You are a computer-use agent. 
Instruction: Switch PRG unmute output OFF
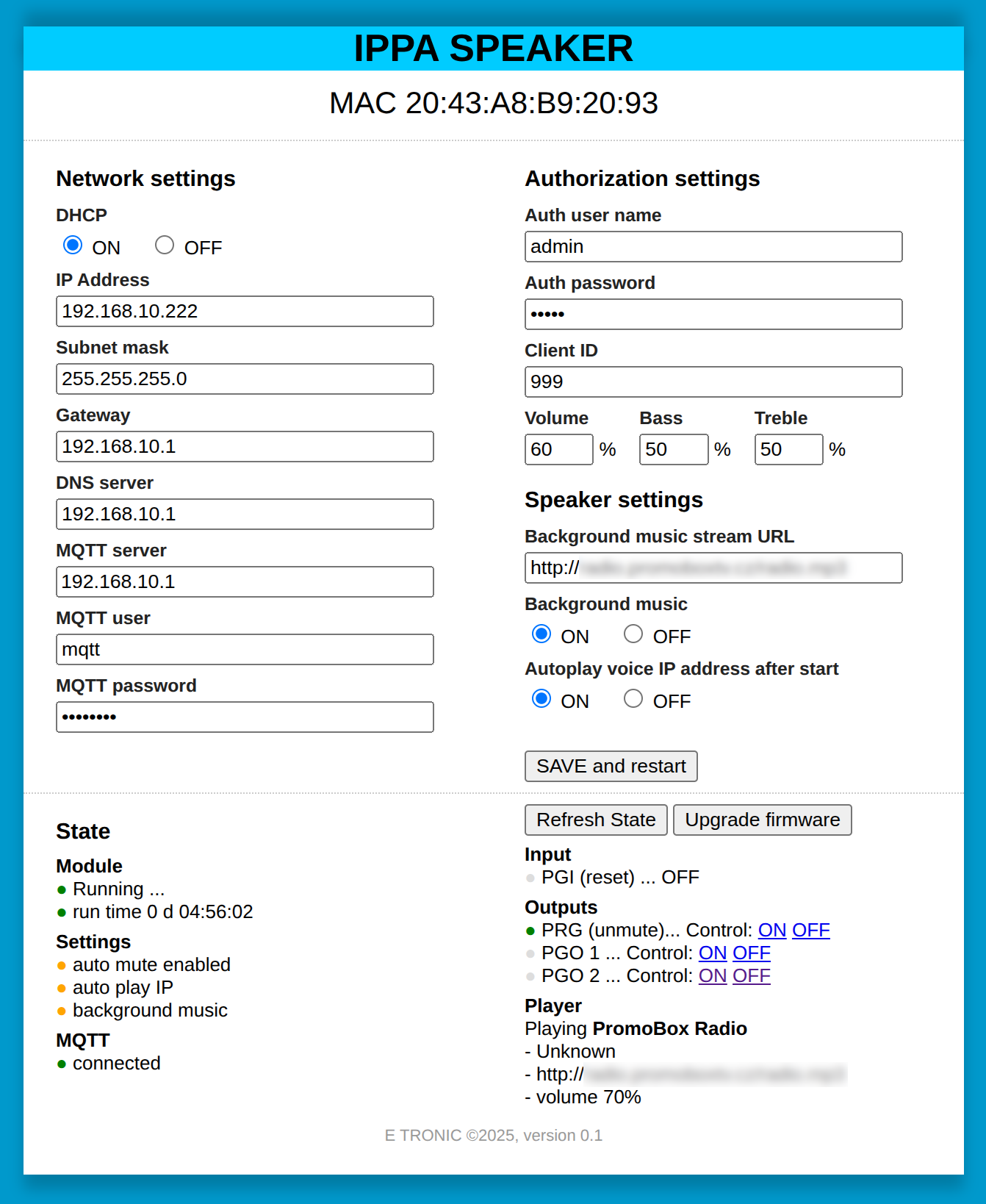click(x=810, y=931)
